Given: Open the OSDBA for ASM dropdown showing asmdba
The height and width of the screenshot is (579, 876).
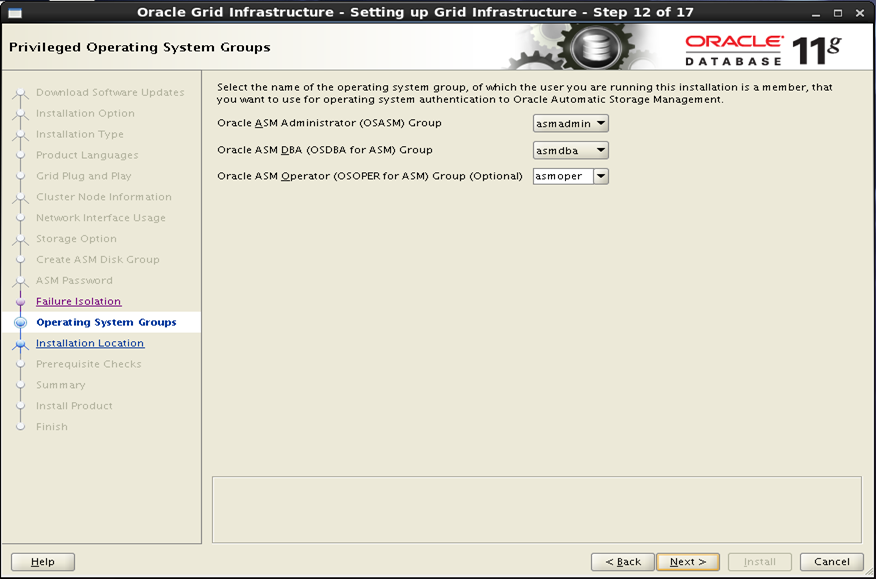Looking at the screenshot, I should coord(570,150).
